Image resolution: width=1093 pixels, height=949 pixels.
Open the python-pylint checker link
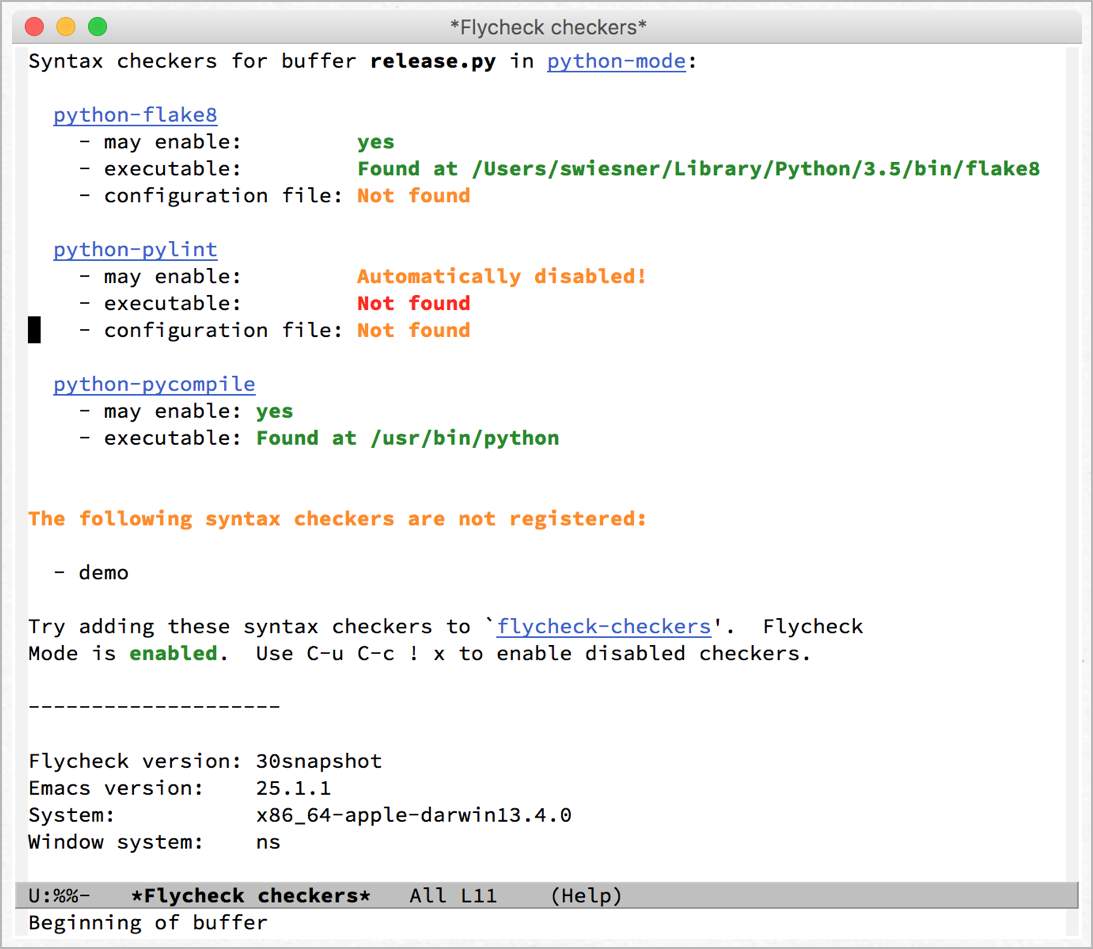click(x=135, y=249)
